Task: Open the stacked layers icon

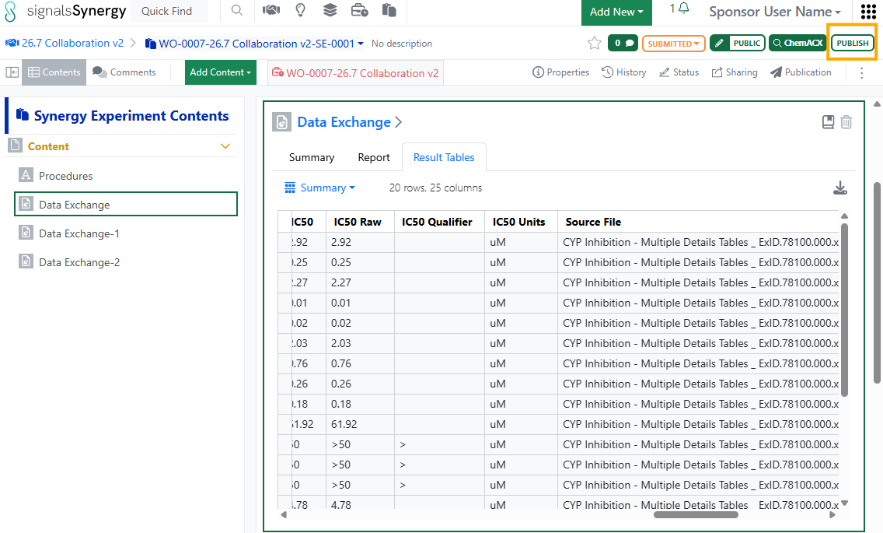Action: (x=330, y=10)
